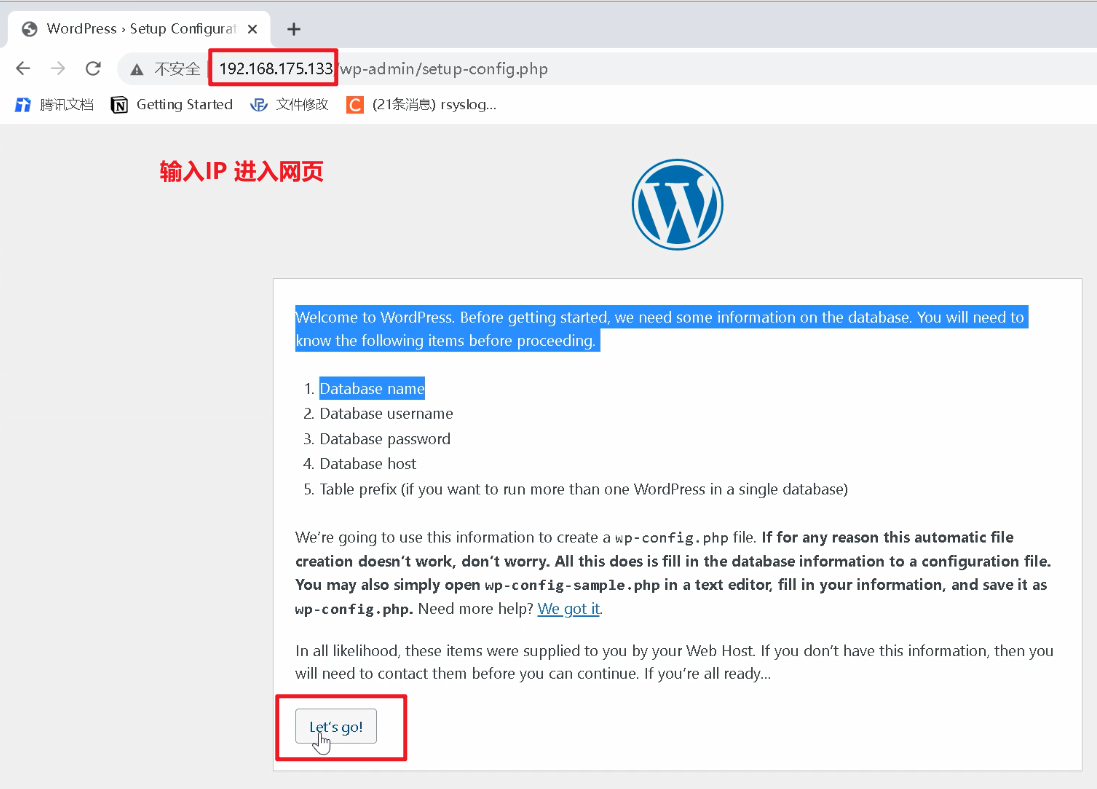Open the Getting Started Notion bookmark

[x=172, y=104]
